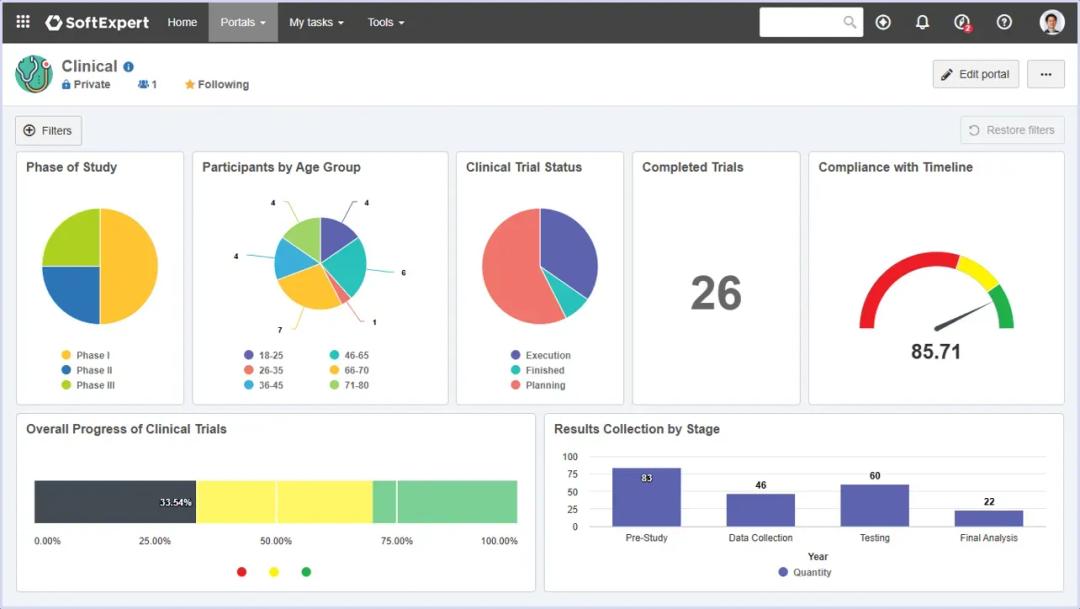
Task: Click the user profile avatar
Action: click(1051, 22)
